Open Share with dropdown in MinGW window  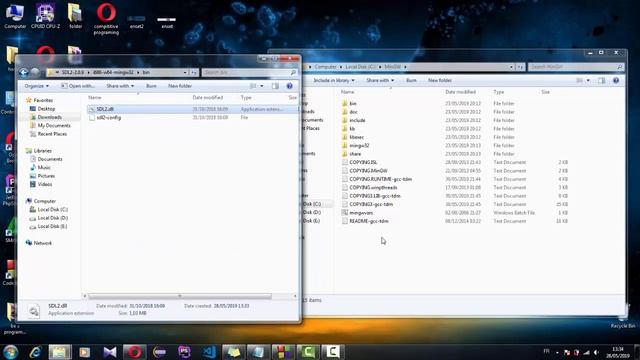click(380, 80)
